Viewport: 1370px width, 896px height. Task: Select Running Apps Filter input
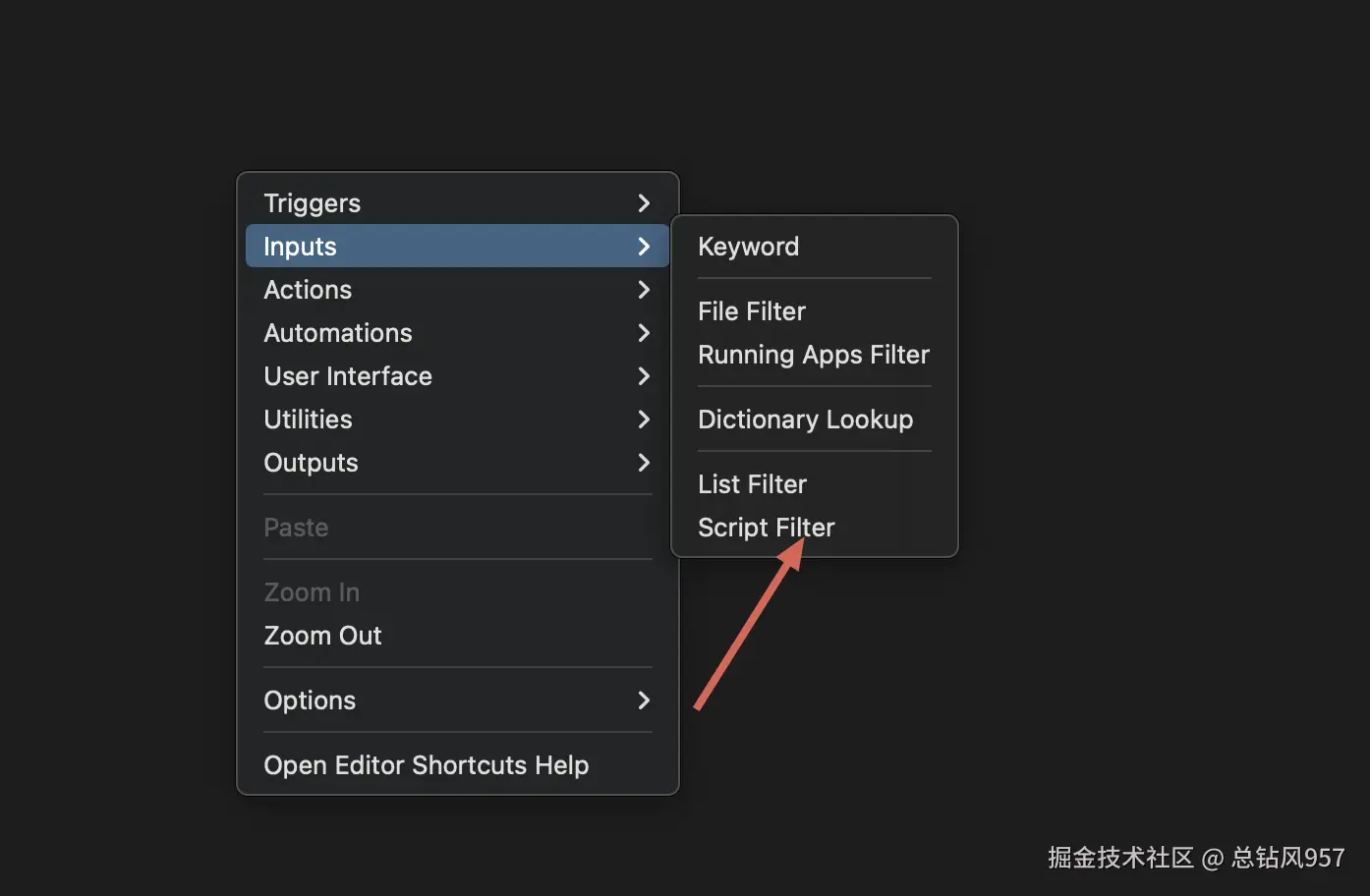point(813,355)
